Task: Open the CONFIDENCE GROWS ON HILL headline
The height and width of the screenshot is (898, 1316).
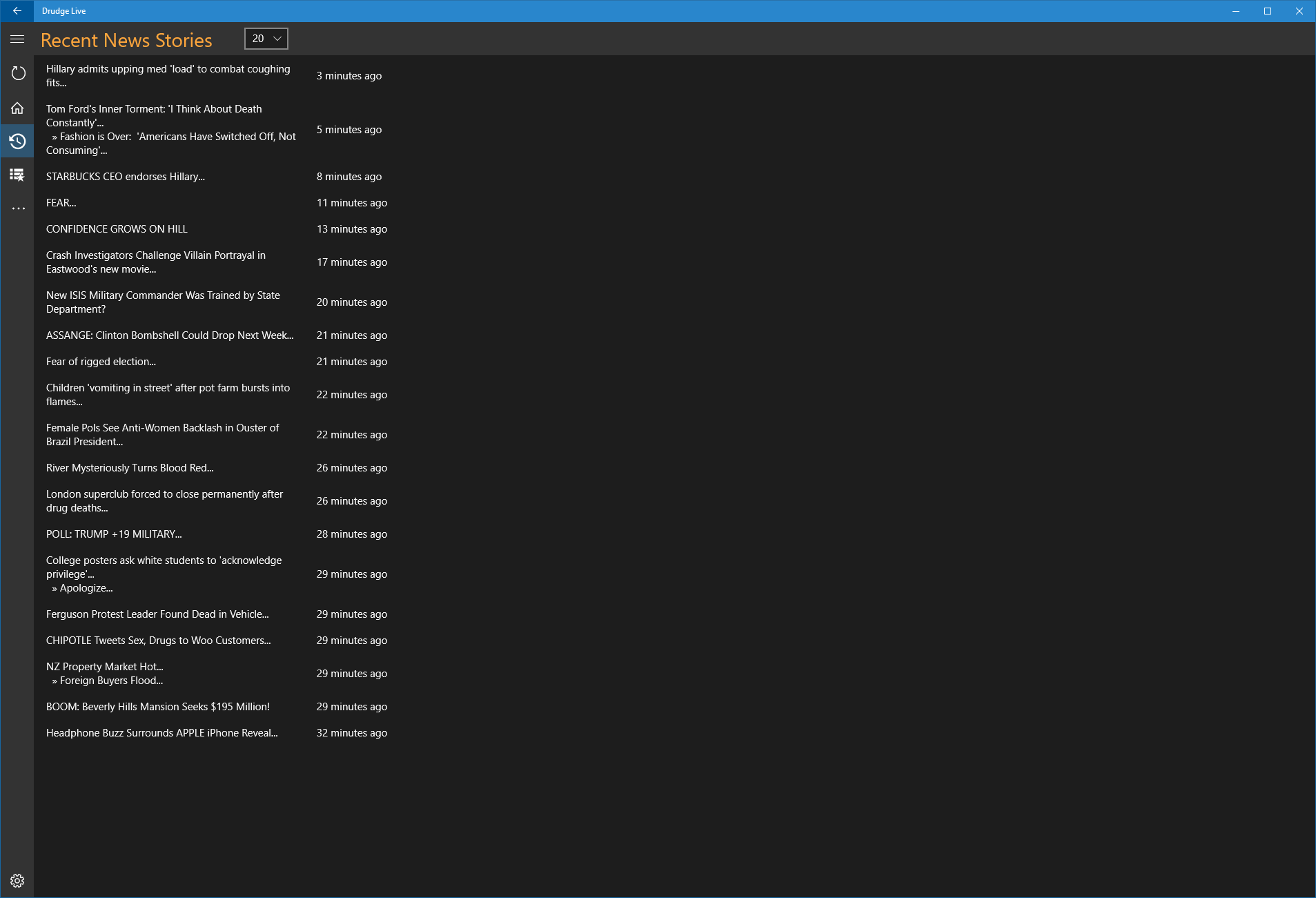Action: coord(115,228)
